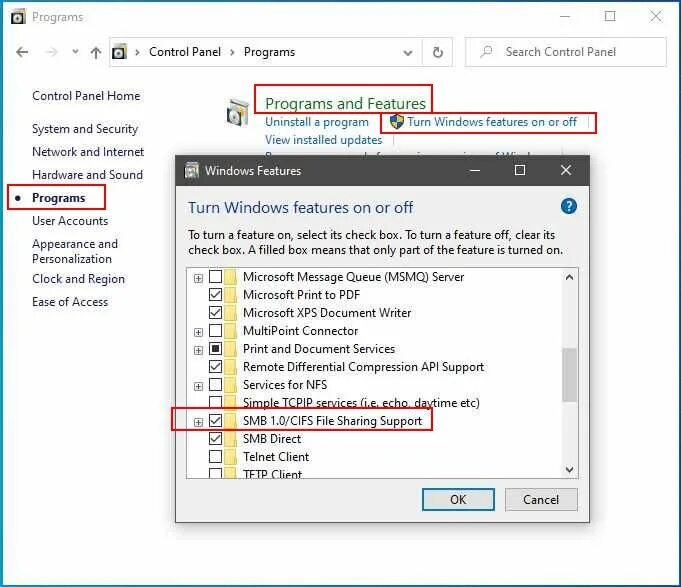Click the Programs and Features icon
This screenshot has height=587, width=681.
click(x=238, y=113)
